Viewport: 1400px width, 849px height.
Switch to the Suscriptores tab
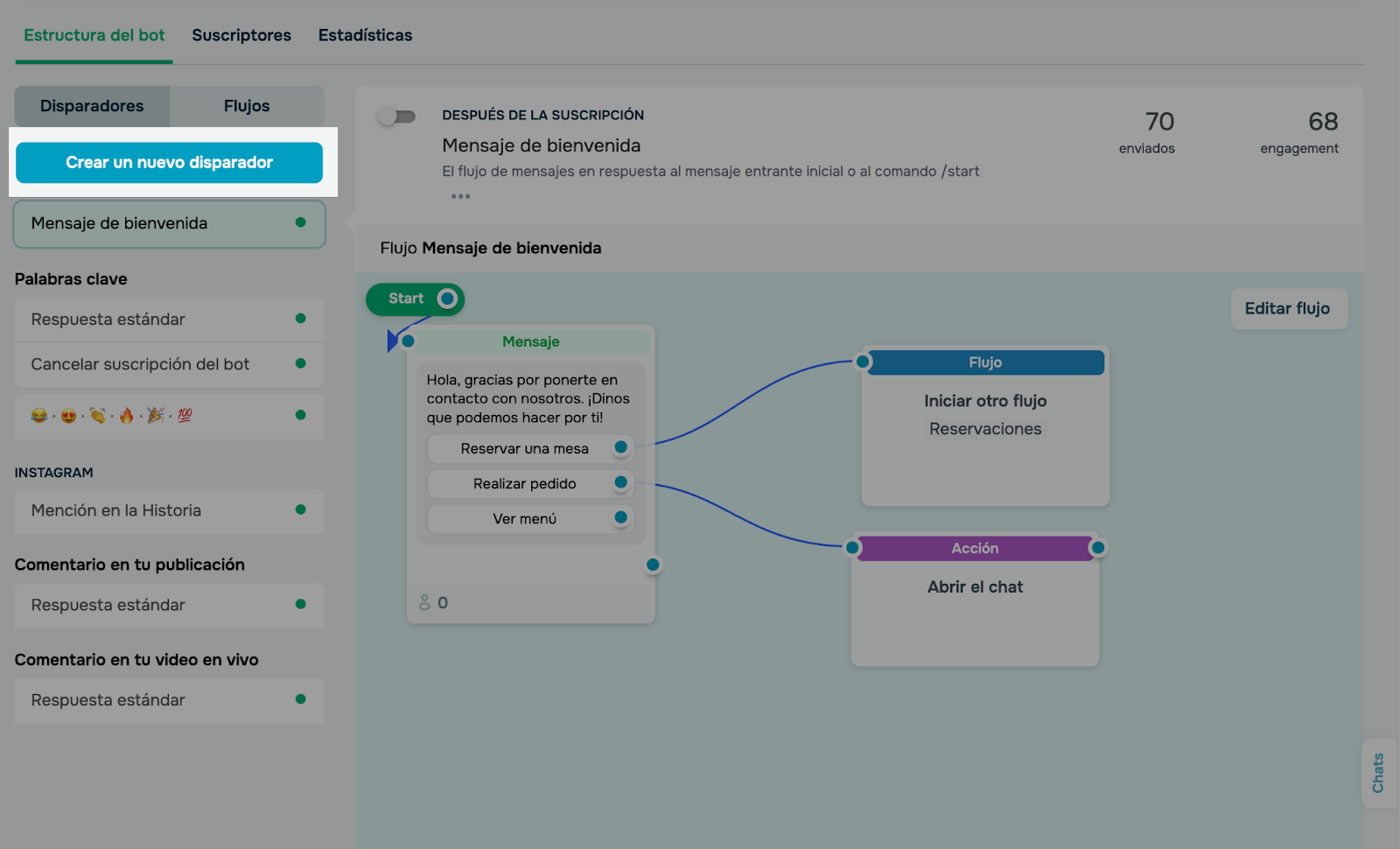241,35
